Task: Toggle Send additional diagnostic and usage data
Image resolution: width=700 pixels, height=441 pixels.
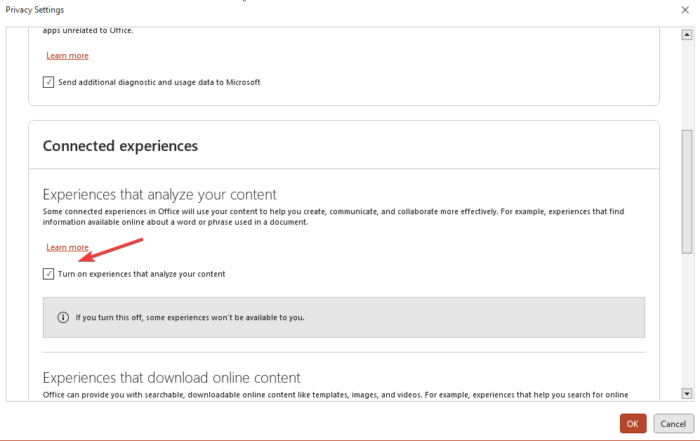Action: coord(49,82)
